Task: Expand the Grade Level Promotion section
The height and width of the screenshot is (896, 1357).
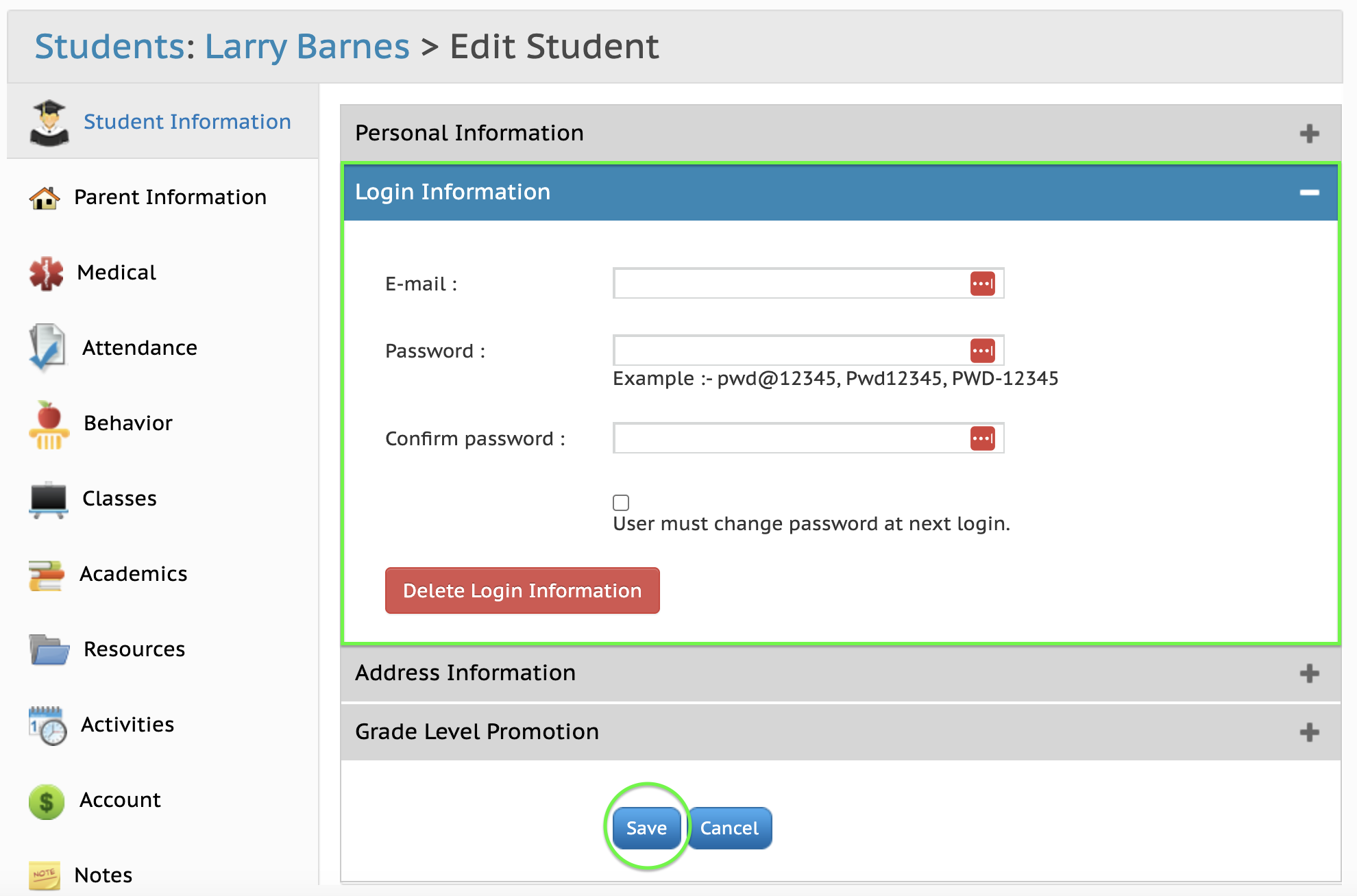Action: [x=1309, y=732]
